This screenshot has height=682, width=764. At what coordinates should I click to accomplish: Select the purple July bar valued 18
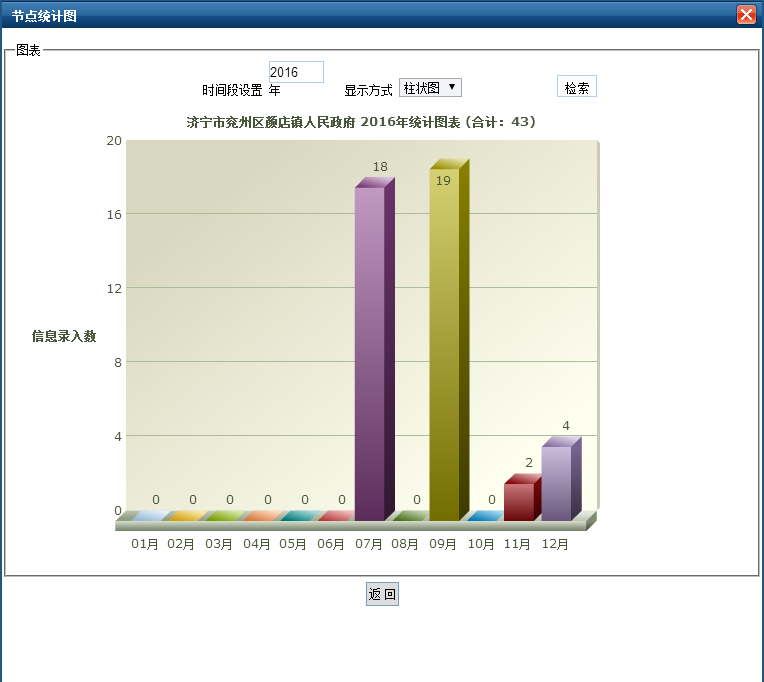pyautogui.click(x=370, y=350)
